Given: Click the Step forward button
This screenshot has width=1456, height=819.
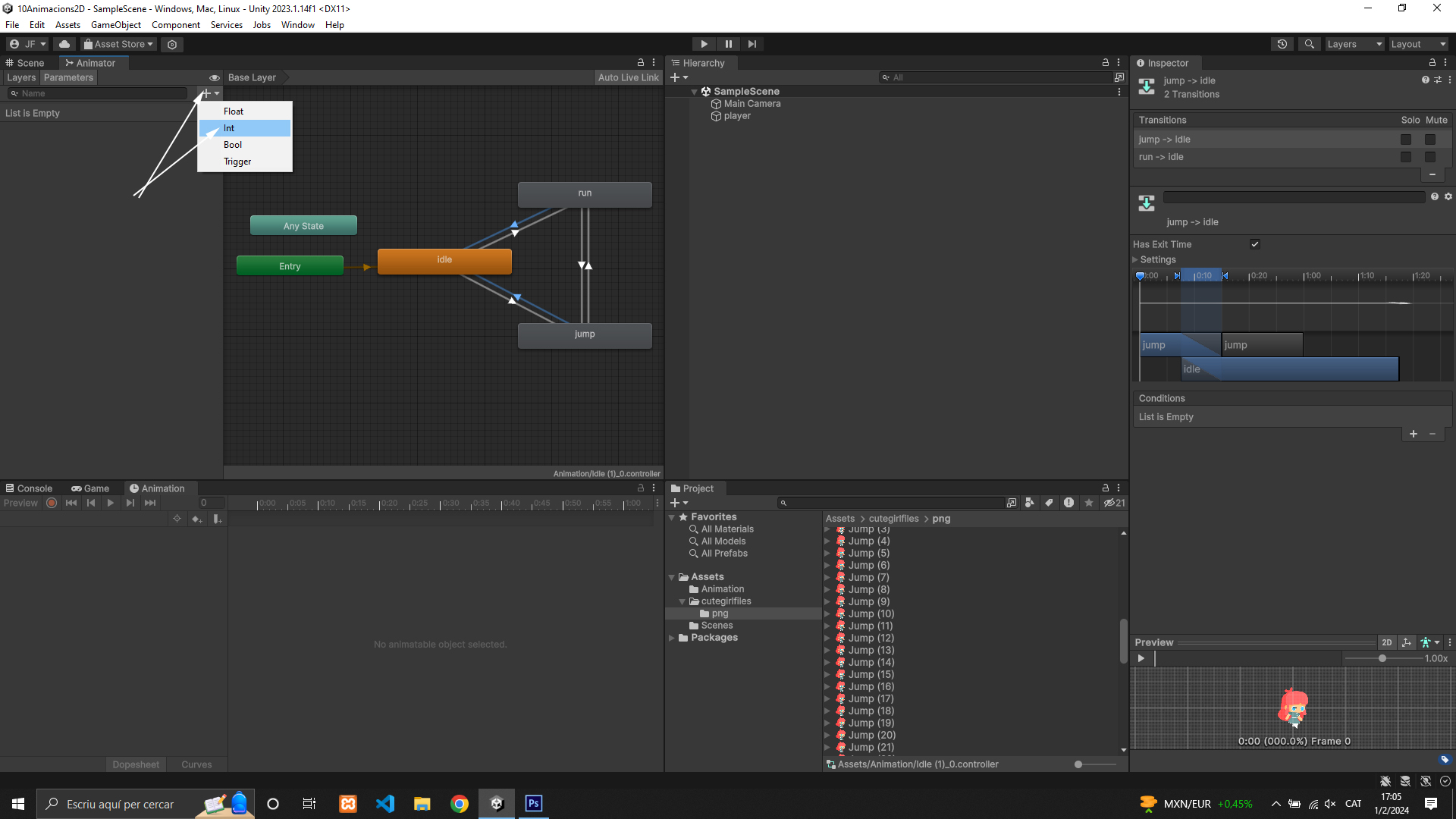Looking at the screenshot, I should coord(752,44).
